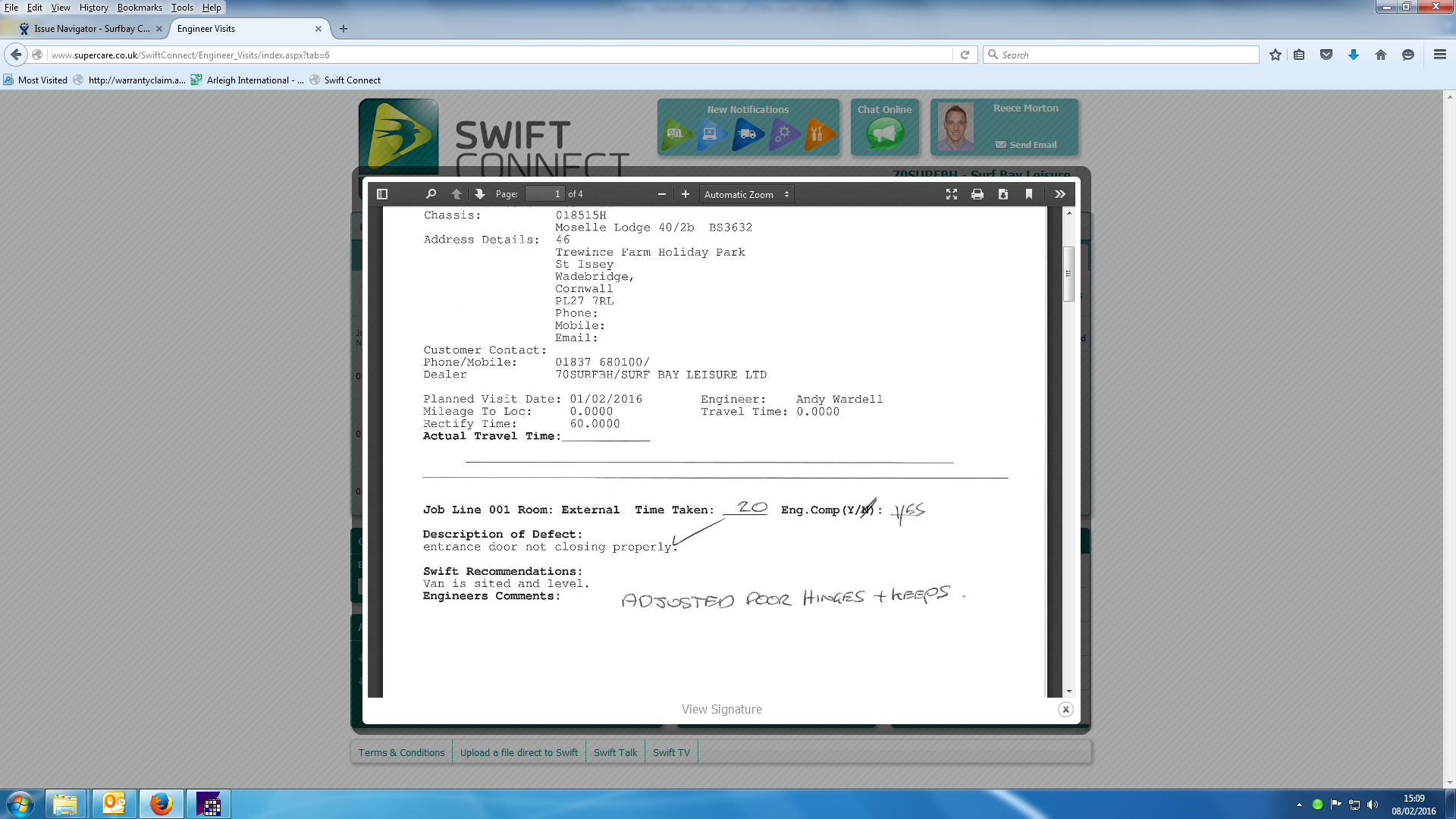Switch PDF to presentation mode
This screenshot has width=1456, height=819.
(x=952, y=194)
